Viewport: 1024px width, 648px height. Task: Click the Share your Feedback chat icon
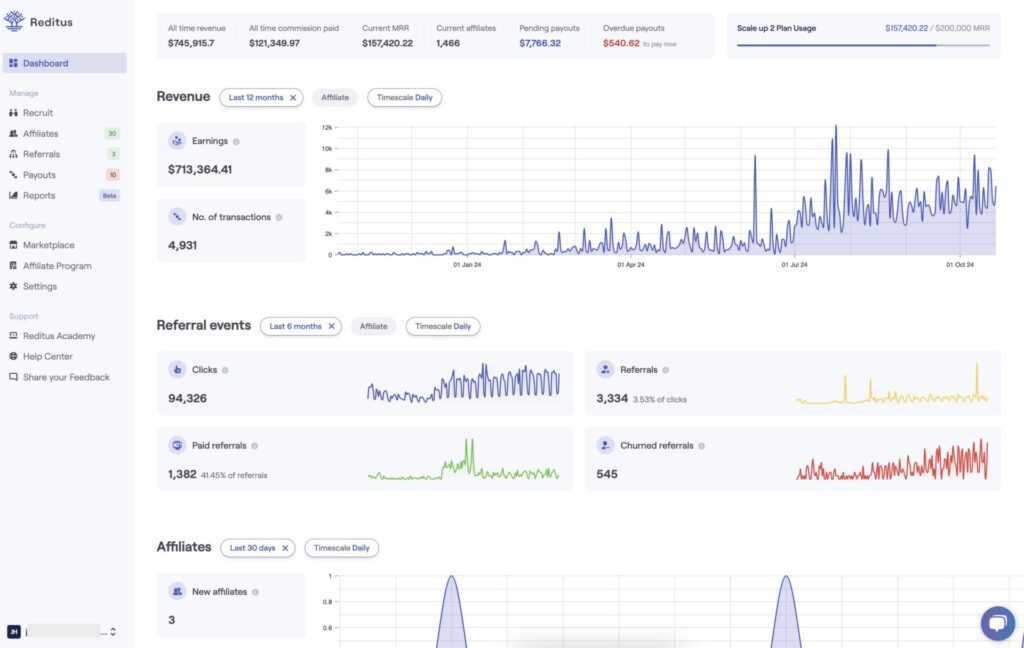pos(13,377)
